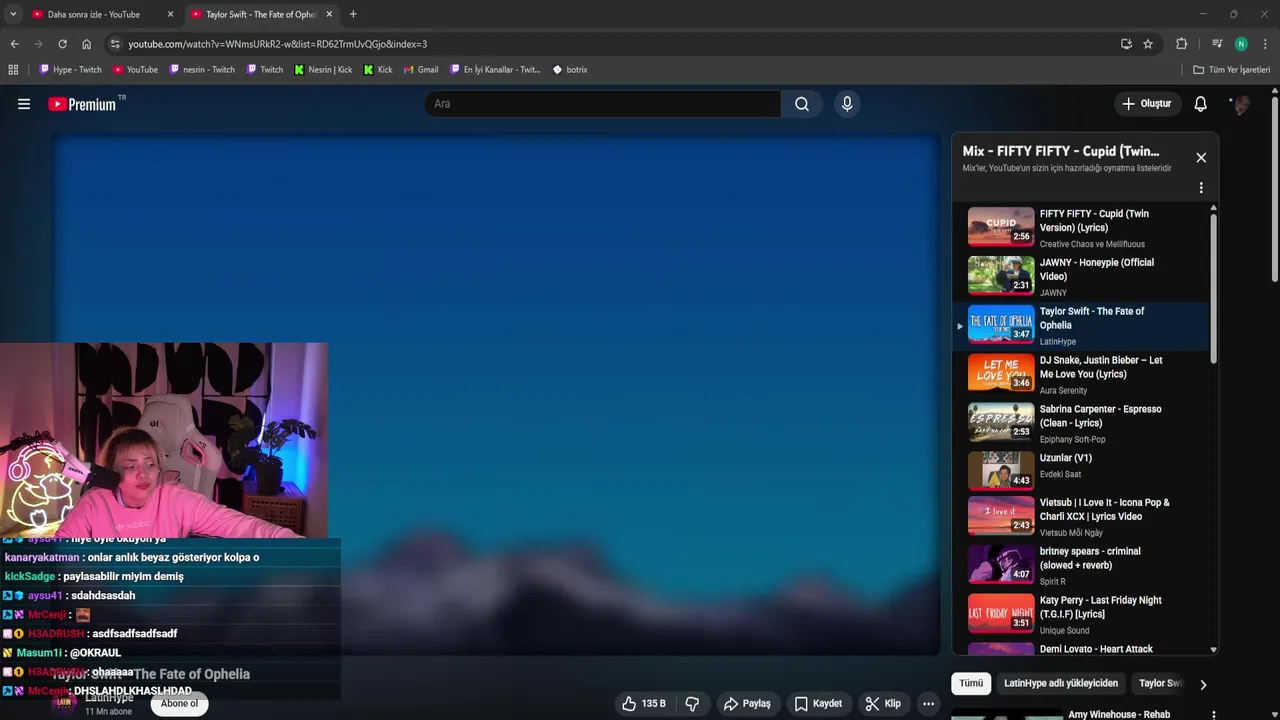The image size is (1280, 720).
Task: Open the Chrome three-dot menu
Action: (x=1265, y=44)
